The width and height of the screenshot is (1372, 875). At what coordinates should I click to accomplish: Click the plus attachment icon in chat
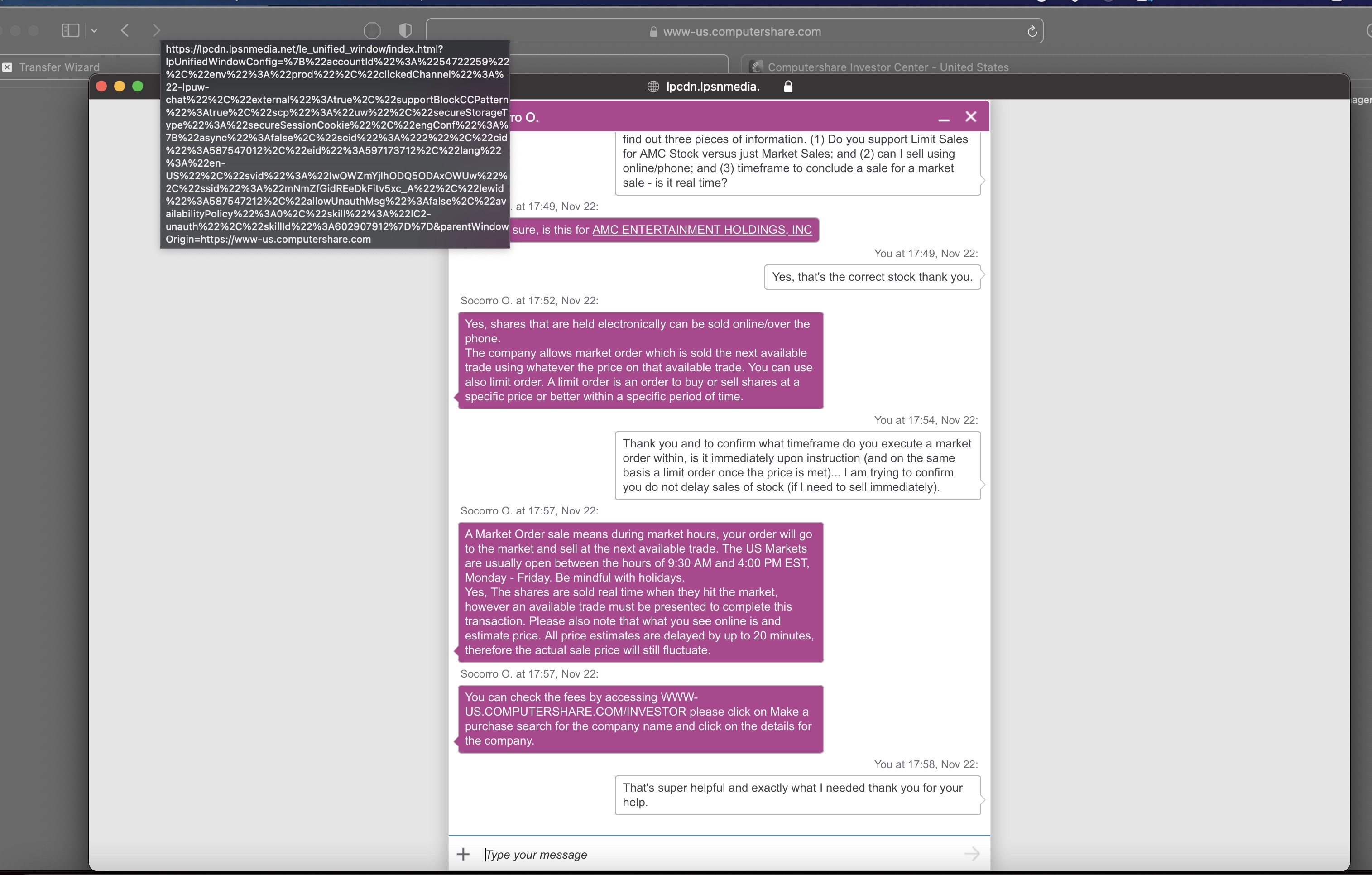click(x=463, y=854)
